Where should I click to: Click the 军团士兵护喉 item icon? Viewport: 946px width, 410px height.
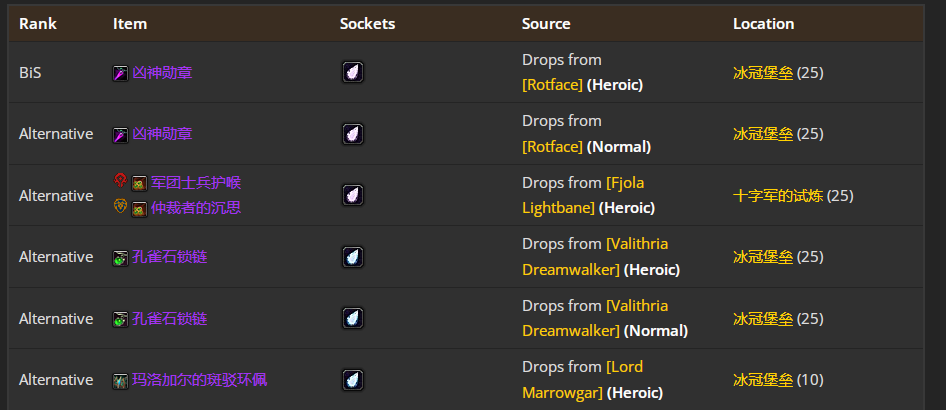tap(139, 183)
